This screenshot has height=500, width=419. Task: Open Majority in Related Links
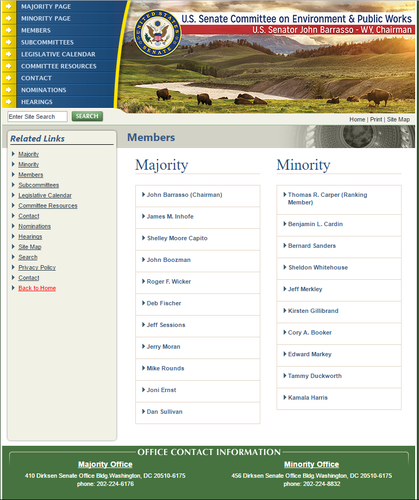28,154
